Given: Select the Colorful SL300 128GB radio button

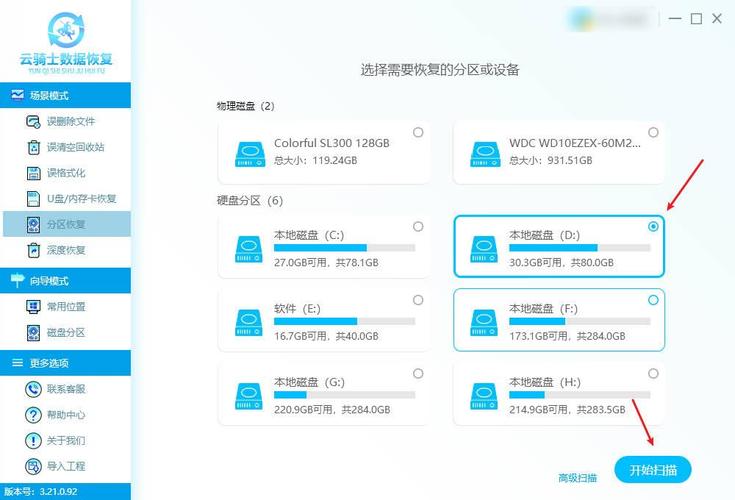Looking at the screenshot, I should click(x=418, y=133).
